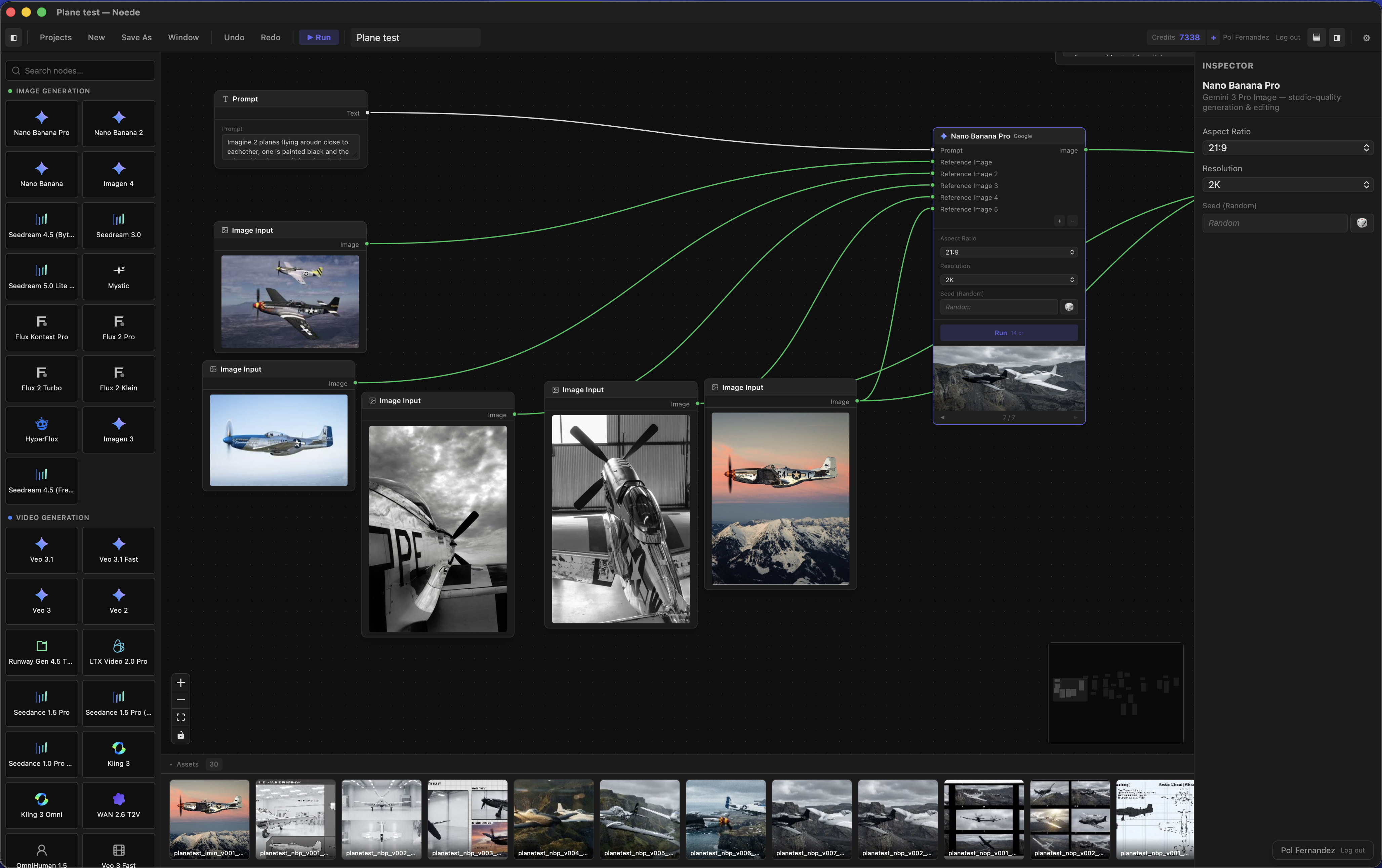Viewport: 1382px width, 868px height.
Task: Add the HyperFlux node from the sidebar
Action: (x=41, y=430)
